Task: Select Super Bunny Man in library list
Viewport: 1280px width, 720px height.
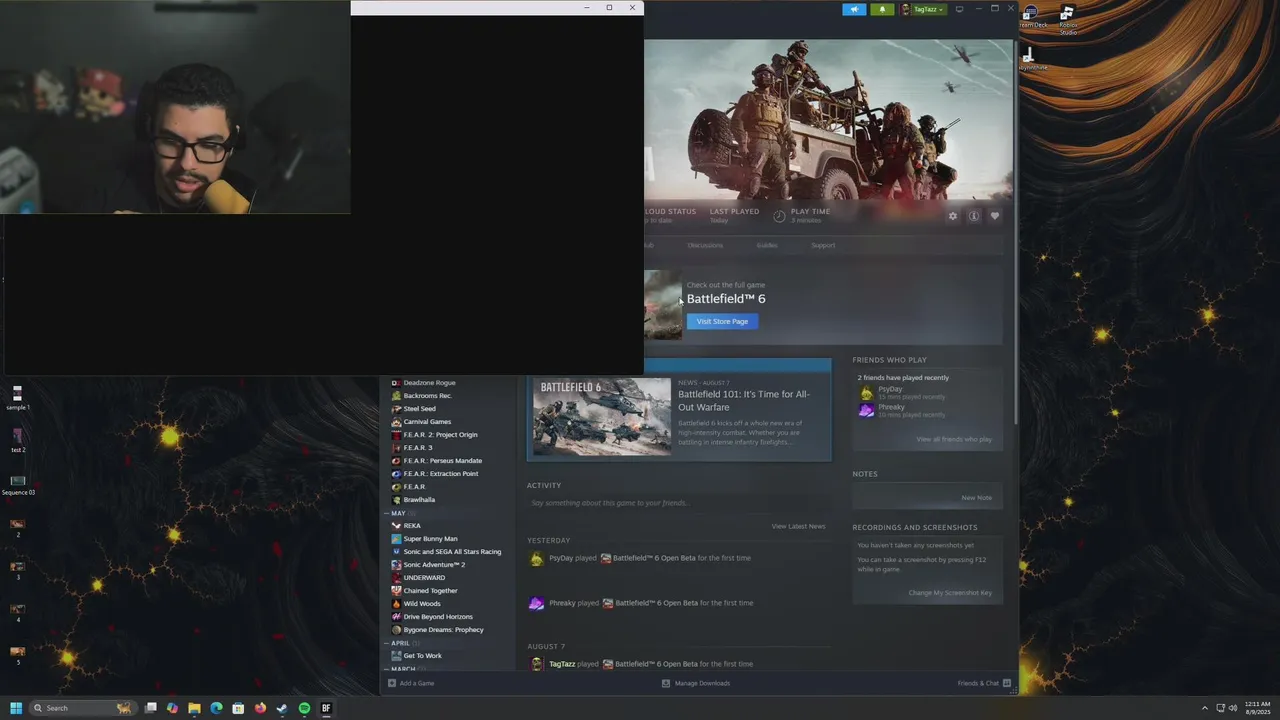Action: point(430,538)
